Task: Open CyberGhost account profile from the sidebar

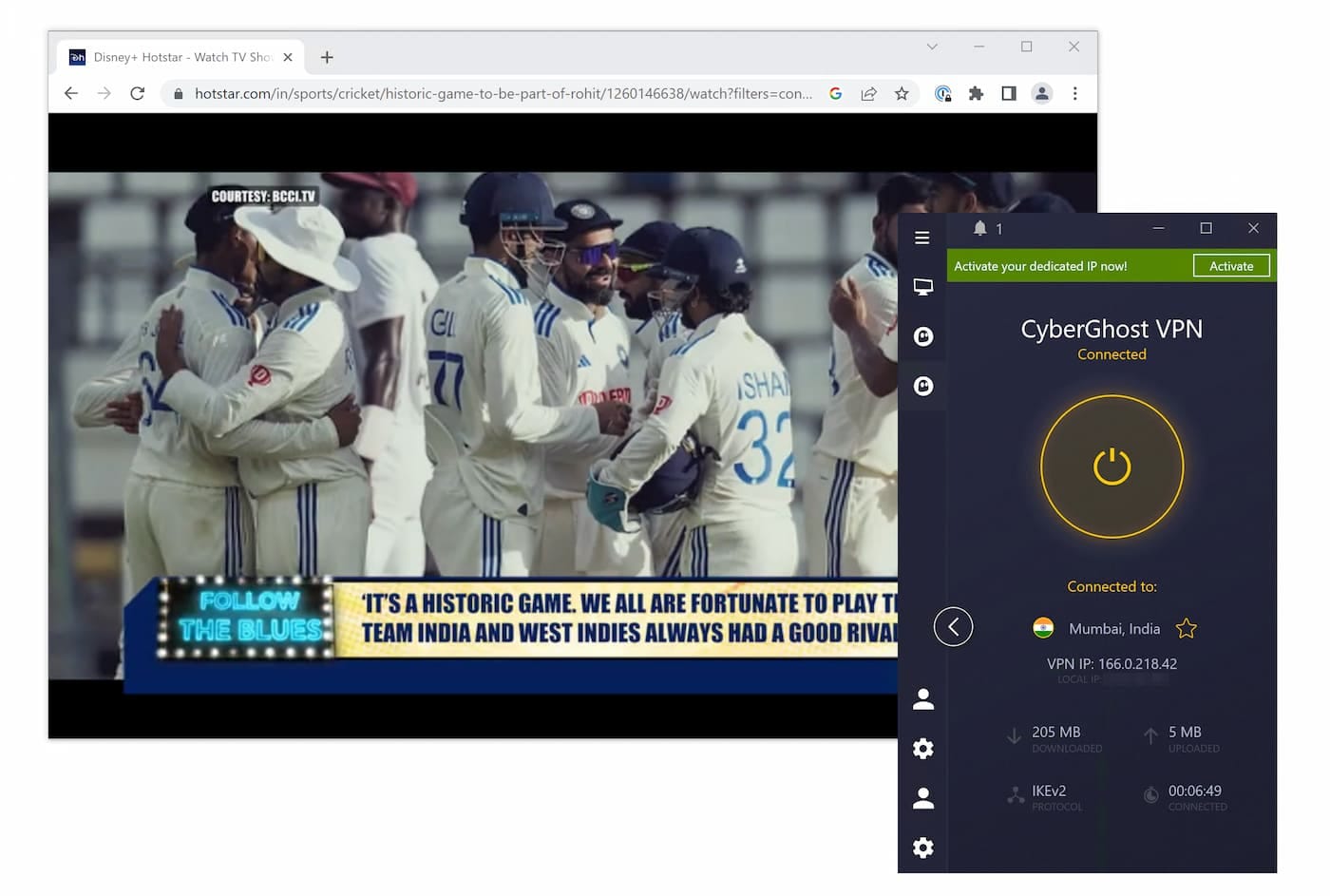Action: tap(922, 699)
